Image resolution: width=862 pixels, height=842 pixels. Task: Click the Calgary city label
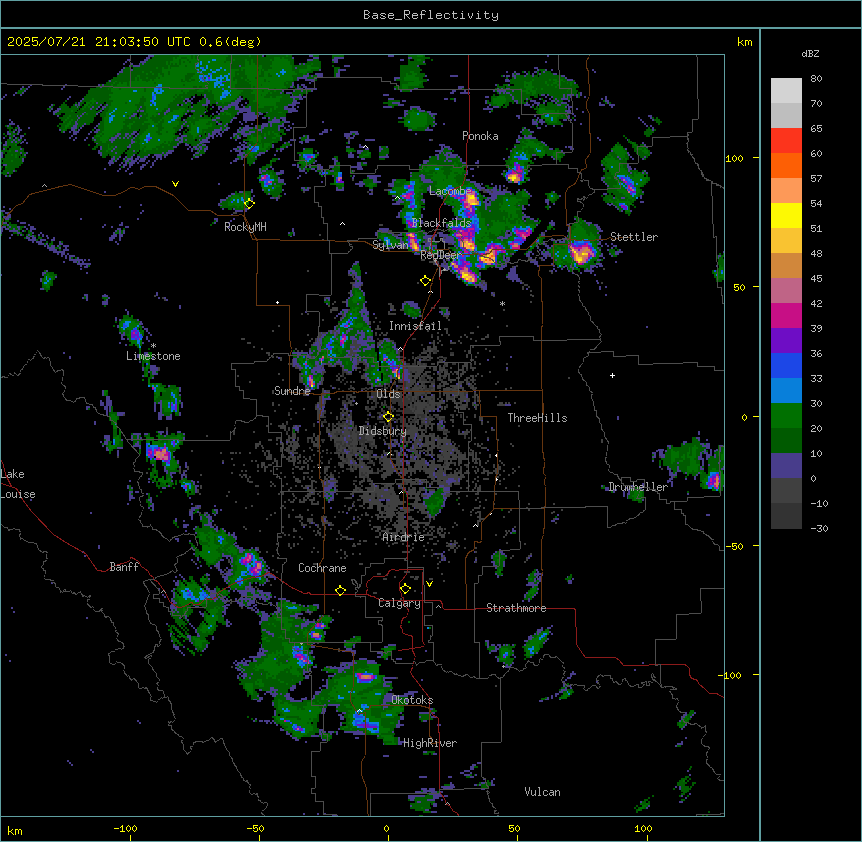(x=399, y=603)
